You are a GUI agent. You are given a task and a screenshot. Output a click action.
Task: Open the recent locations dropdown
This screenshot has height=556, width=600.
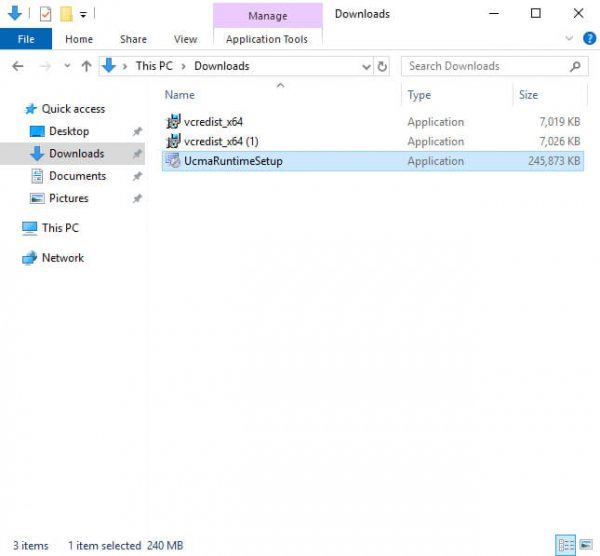click(x=67, y=66)
